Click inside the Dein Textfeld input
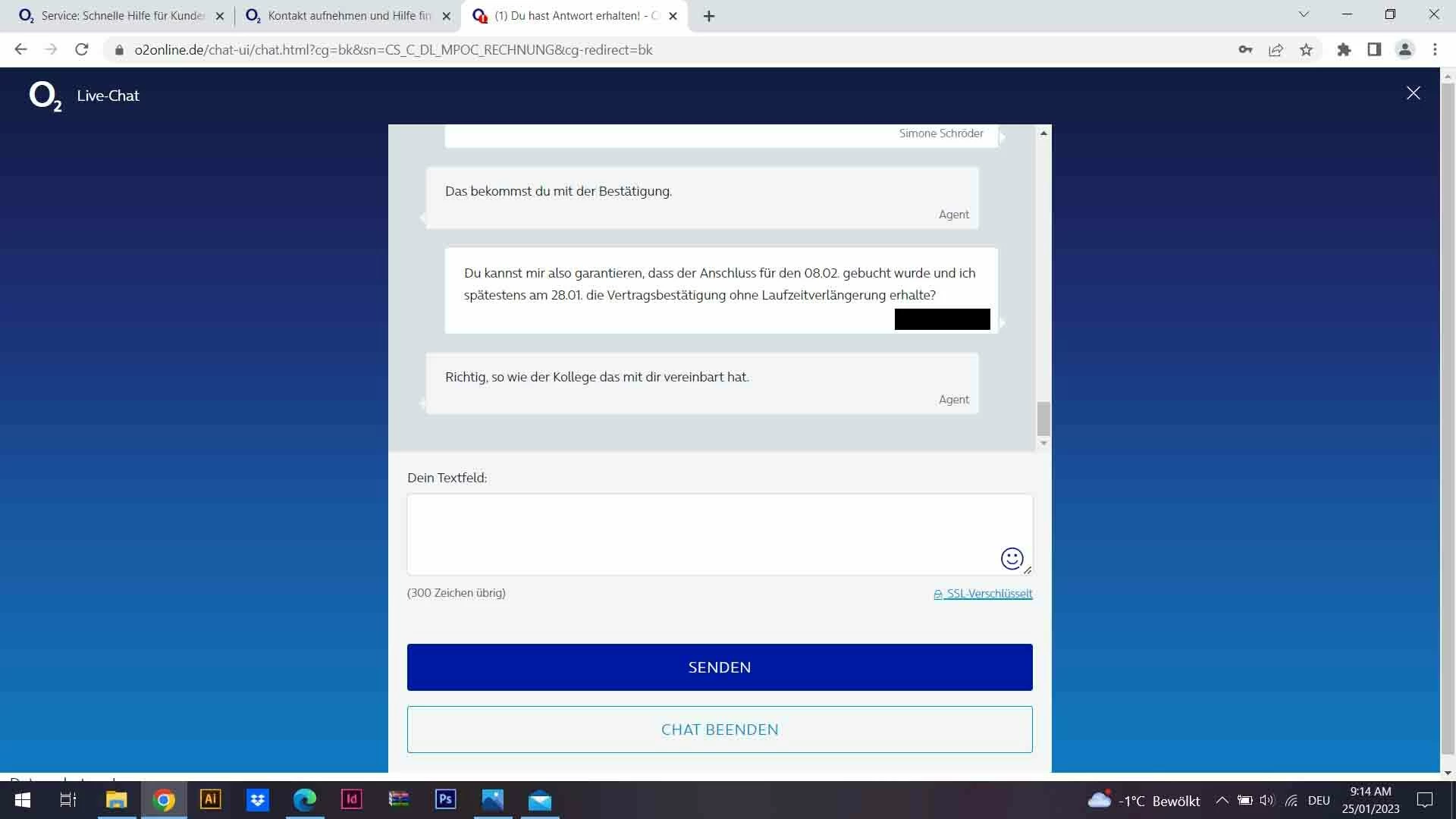The image size is (1456, 819). [x=698, y=534]
